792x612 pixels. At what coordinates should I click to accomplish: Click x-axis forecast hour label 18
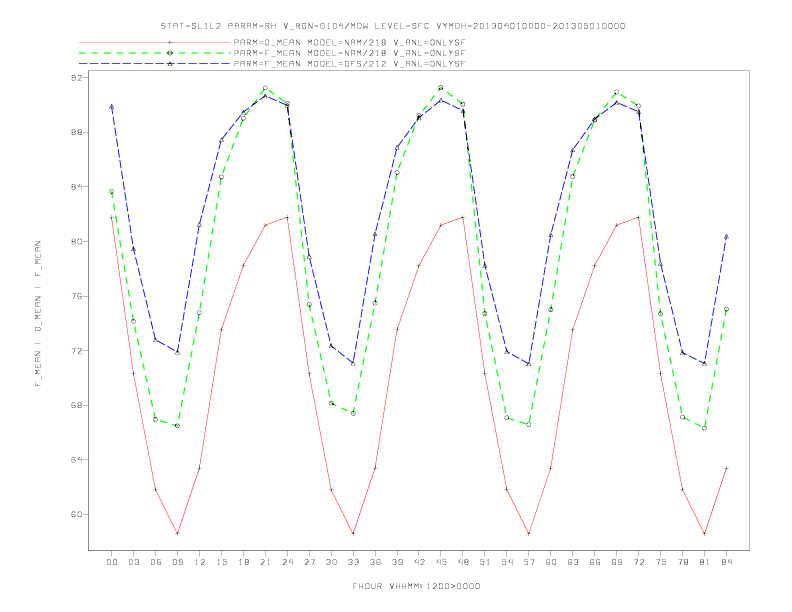[243, 562]
